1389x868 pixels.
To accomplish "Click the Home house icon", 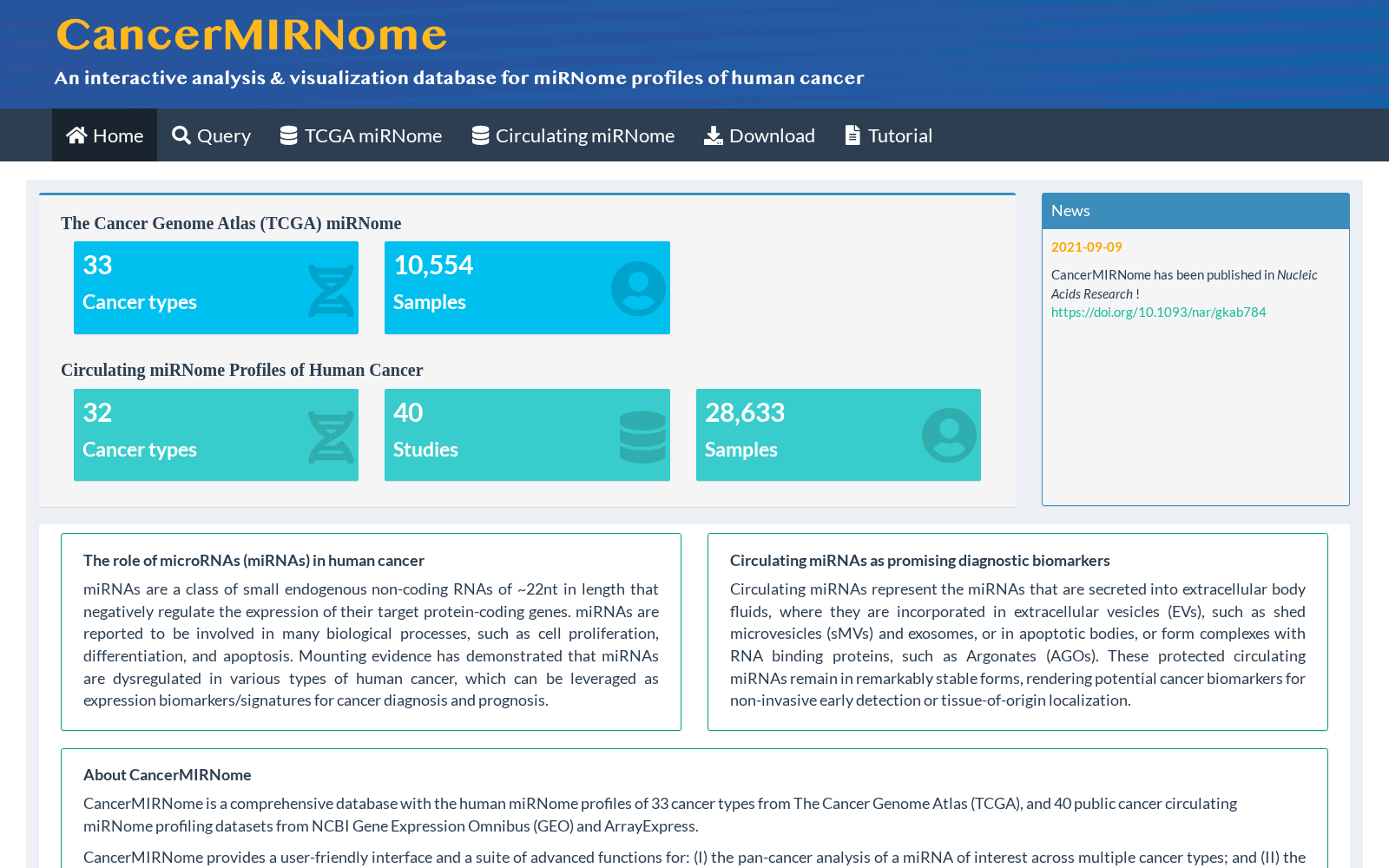I will 76,135.
